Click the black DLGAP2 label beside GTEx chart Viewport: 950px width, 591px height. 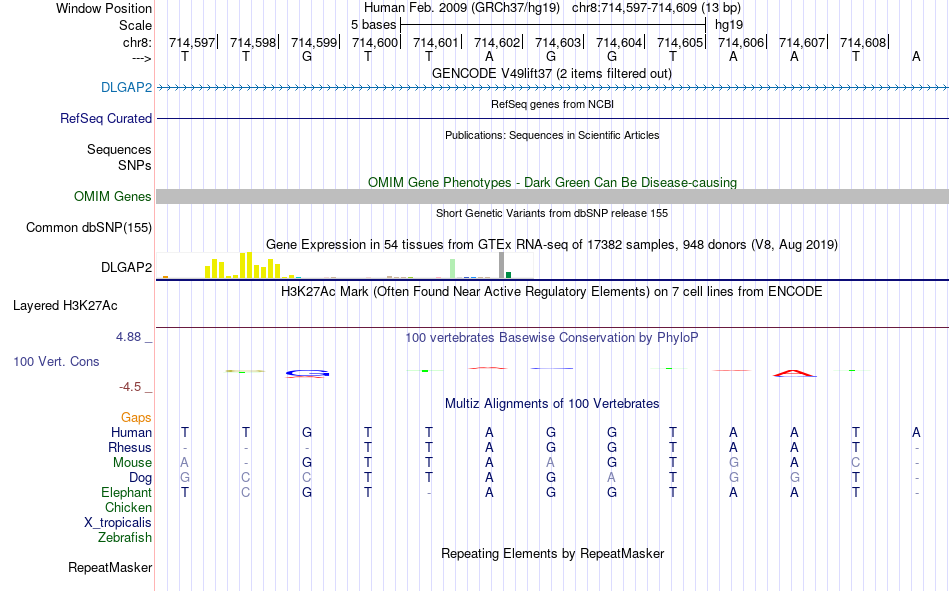pos(126,267)
